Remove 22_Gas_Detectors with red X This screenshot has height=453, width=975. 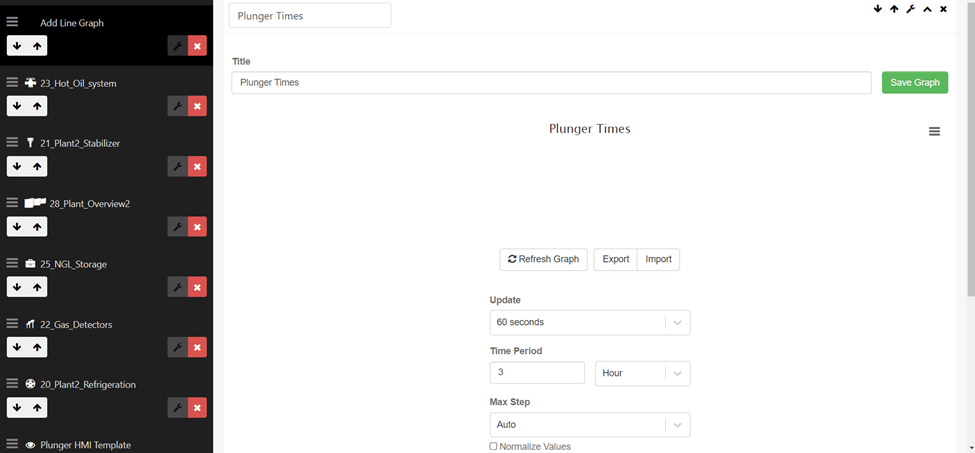197,347
